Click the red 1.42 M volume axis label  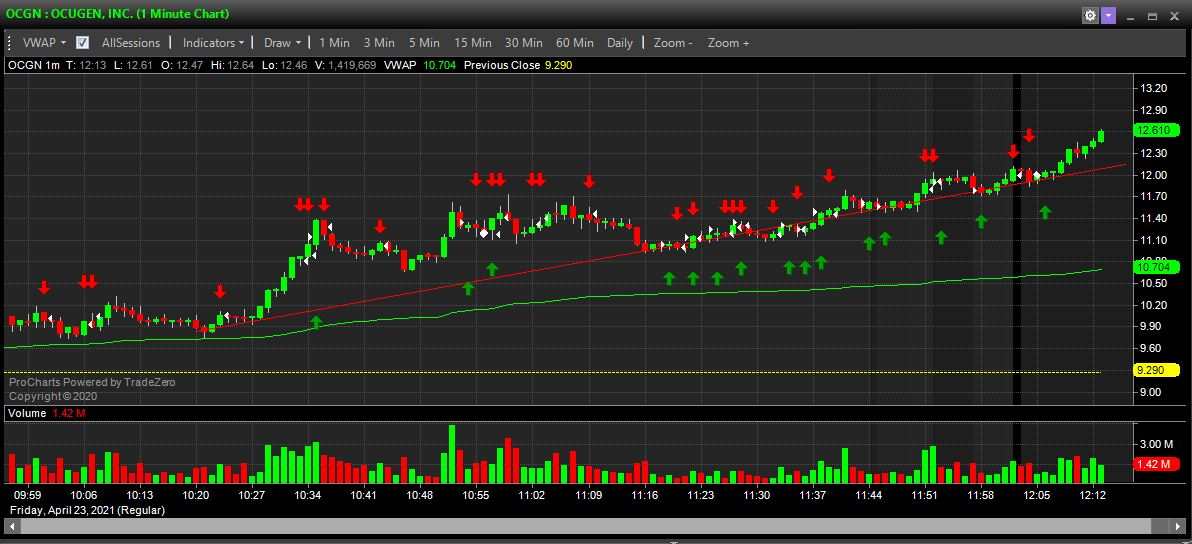tap(1153, 464)
